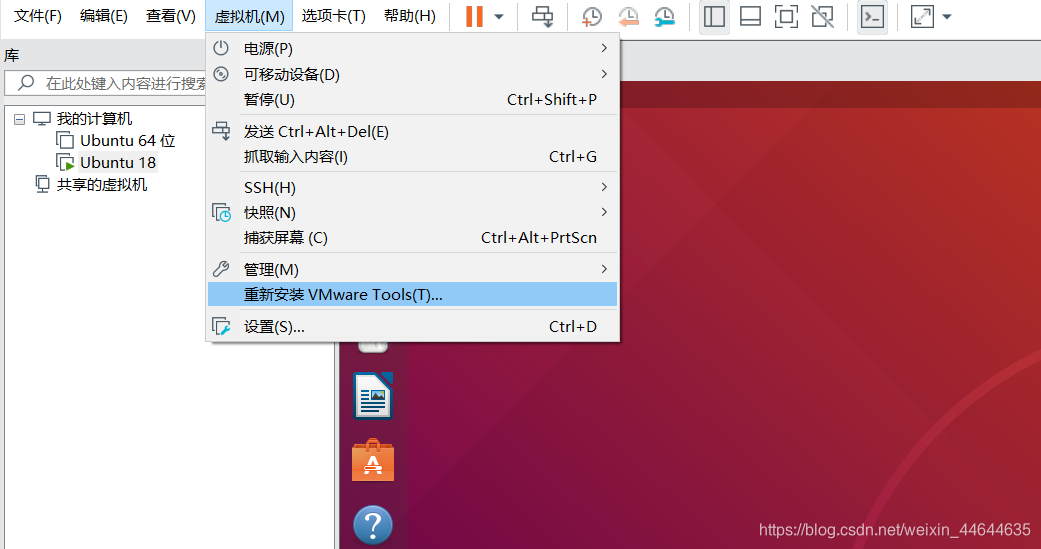Image resolution: width=1041 pixels, height=549 pixels.
Task: Open the 查看(V) menu
Action: click(171, 16)
